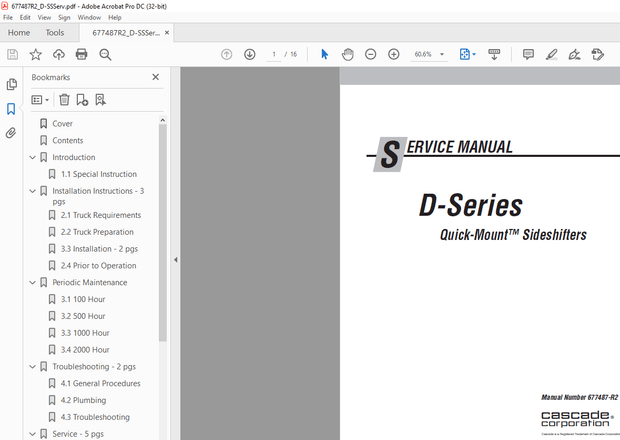
Task: Collapse Installation Instructions bookmark group
Action: (33, 191)
